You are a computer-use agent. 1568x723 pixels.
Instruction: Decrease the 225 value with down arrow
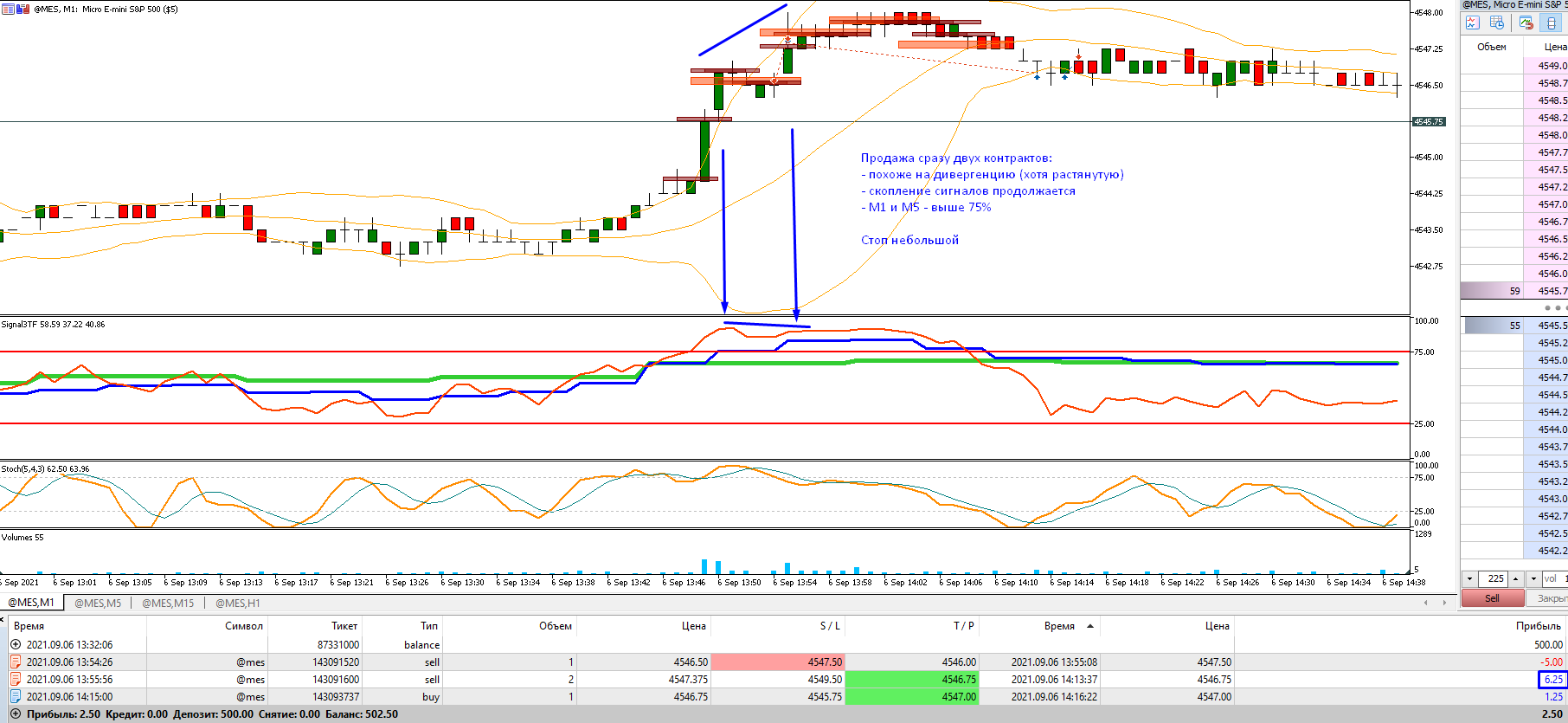click(x=1469, y=578)
